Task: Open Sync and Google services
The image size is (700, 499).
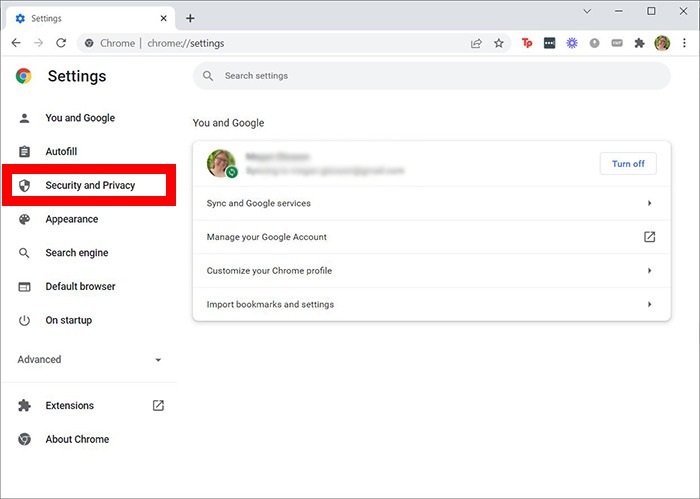Action: coord(432,203)
